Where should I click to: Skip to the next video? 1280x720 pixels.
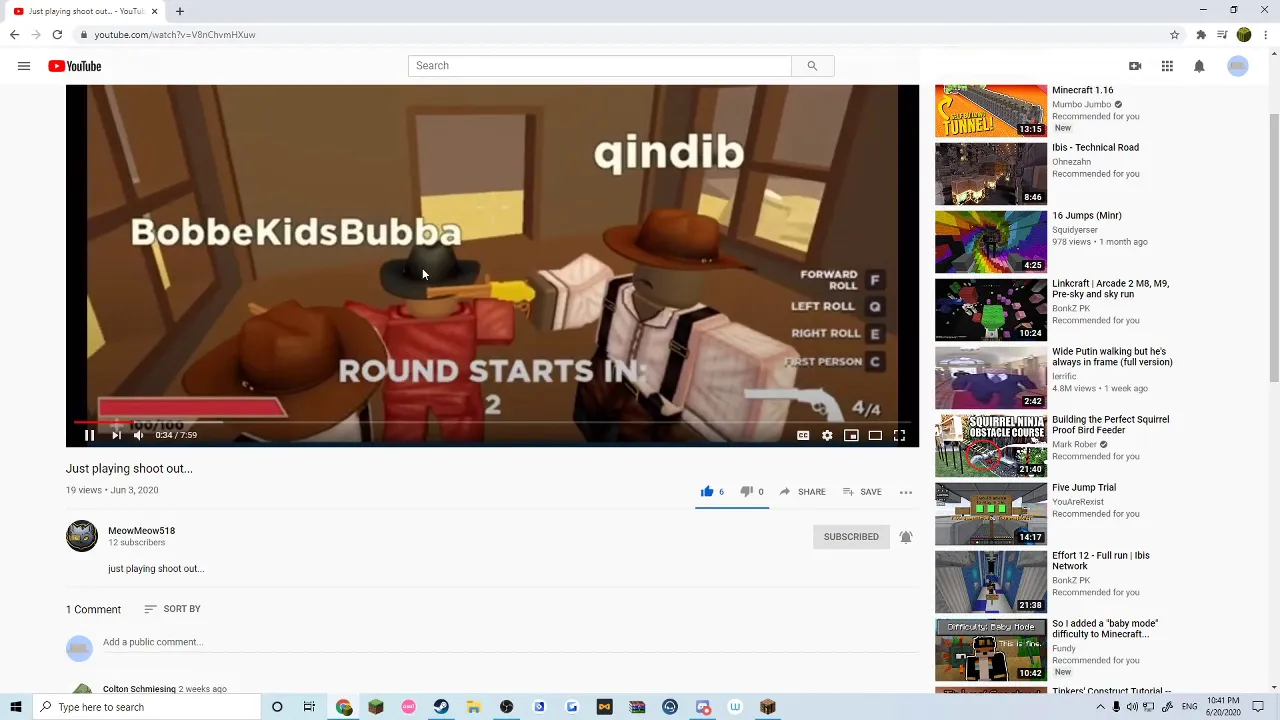116,435
